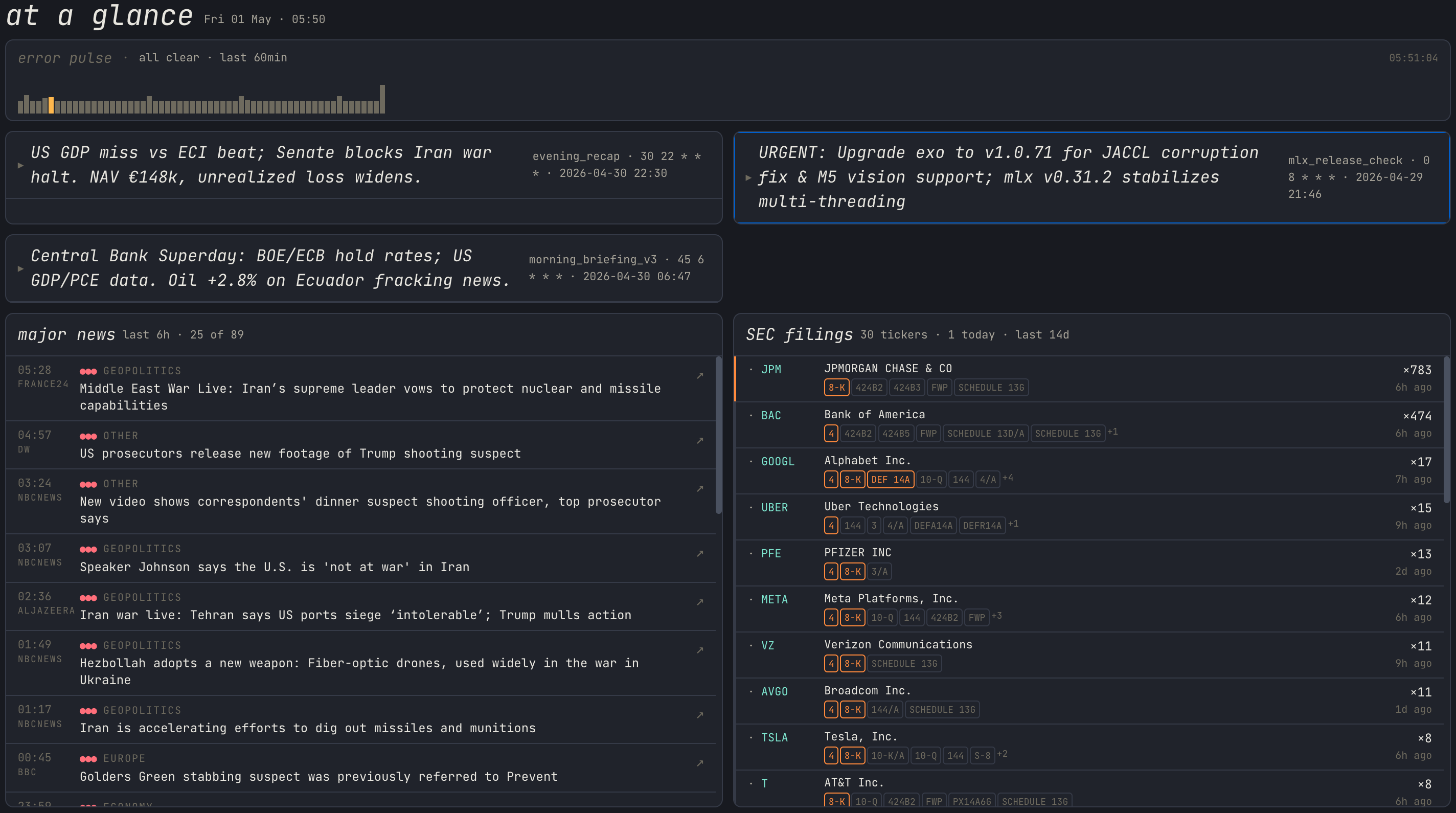Open external link for Golders Green stabbing story
The image size is (1456, 813).
tap(700, 763)
